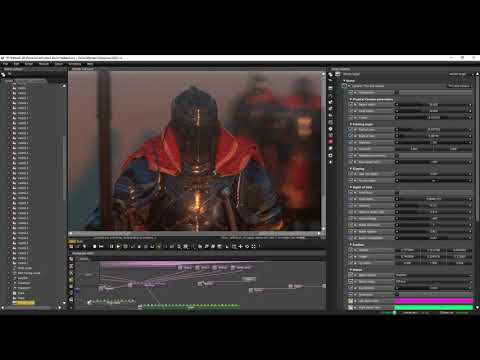This screenshot has height=360, width=480.
Task: Click the green color swatch at inspector bottom
Action: pyautogui.click(x=433, y=307)
